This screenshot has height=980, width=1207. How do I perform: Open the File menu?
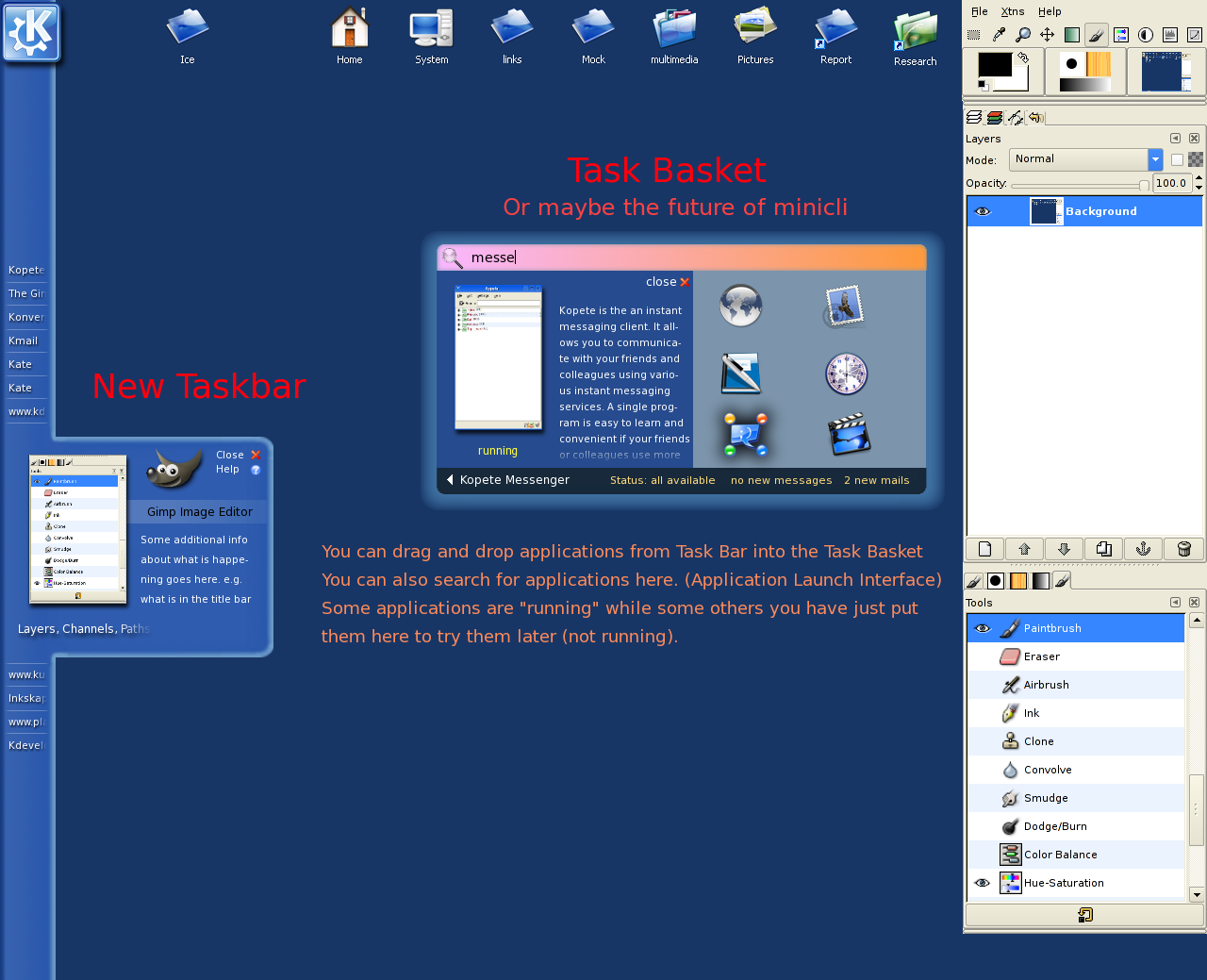pyautogui.click(x=980, y=11)
